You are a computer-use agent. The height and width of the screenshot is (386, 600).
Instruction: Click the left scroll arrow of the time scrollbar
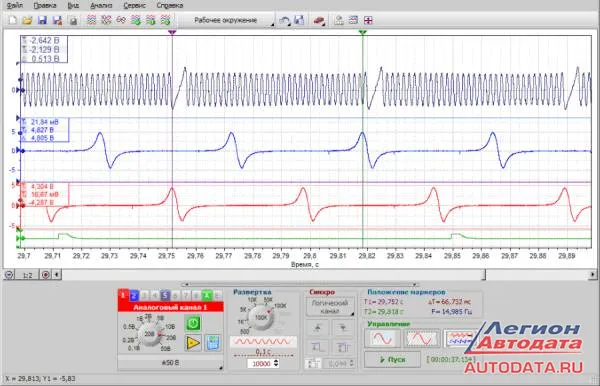pos(57,275)
